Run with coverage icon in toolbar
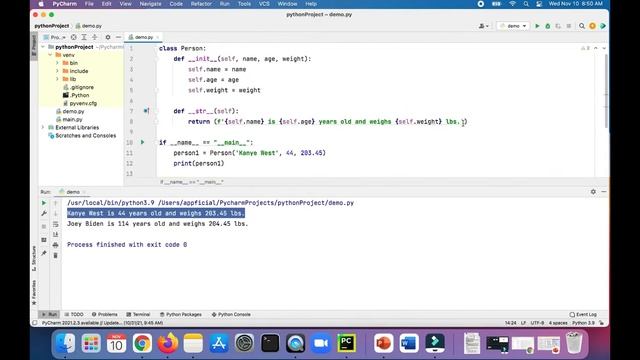The image size is (640, 360). (x=558, y=26)
